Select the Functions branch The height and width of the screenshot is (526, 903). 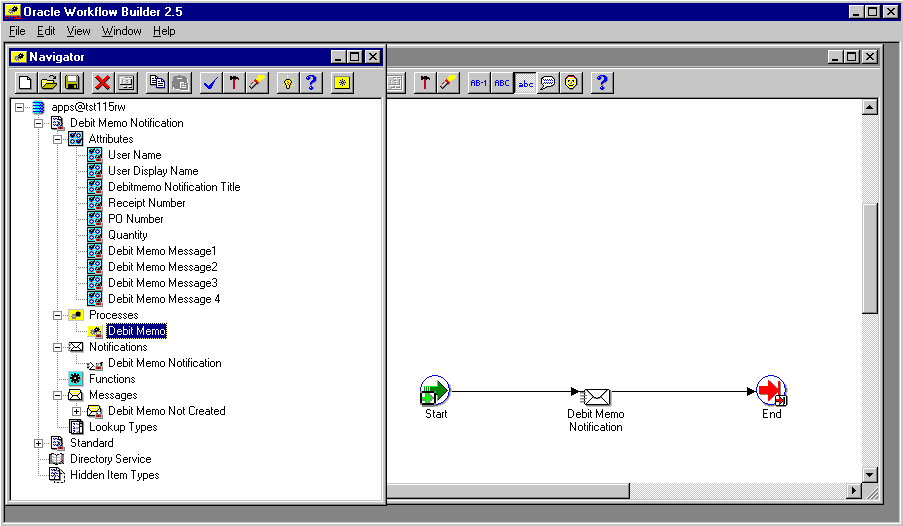112,379
